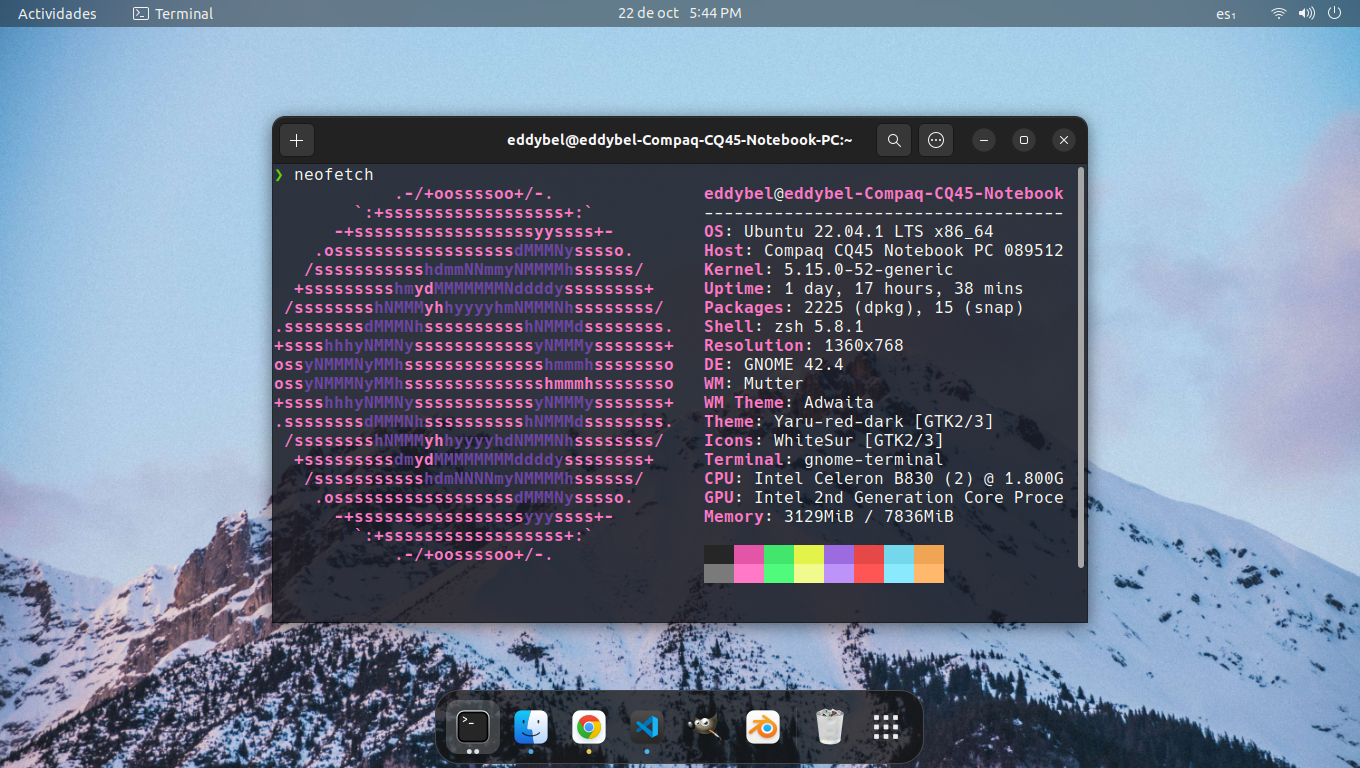Click the dark orange color block

(929, 555)
